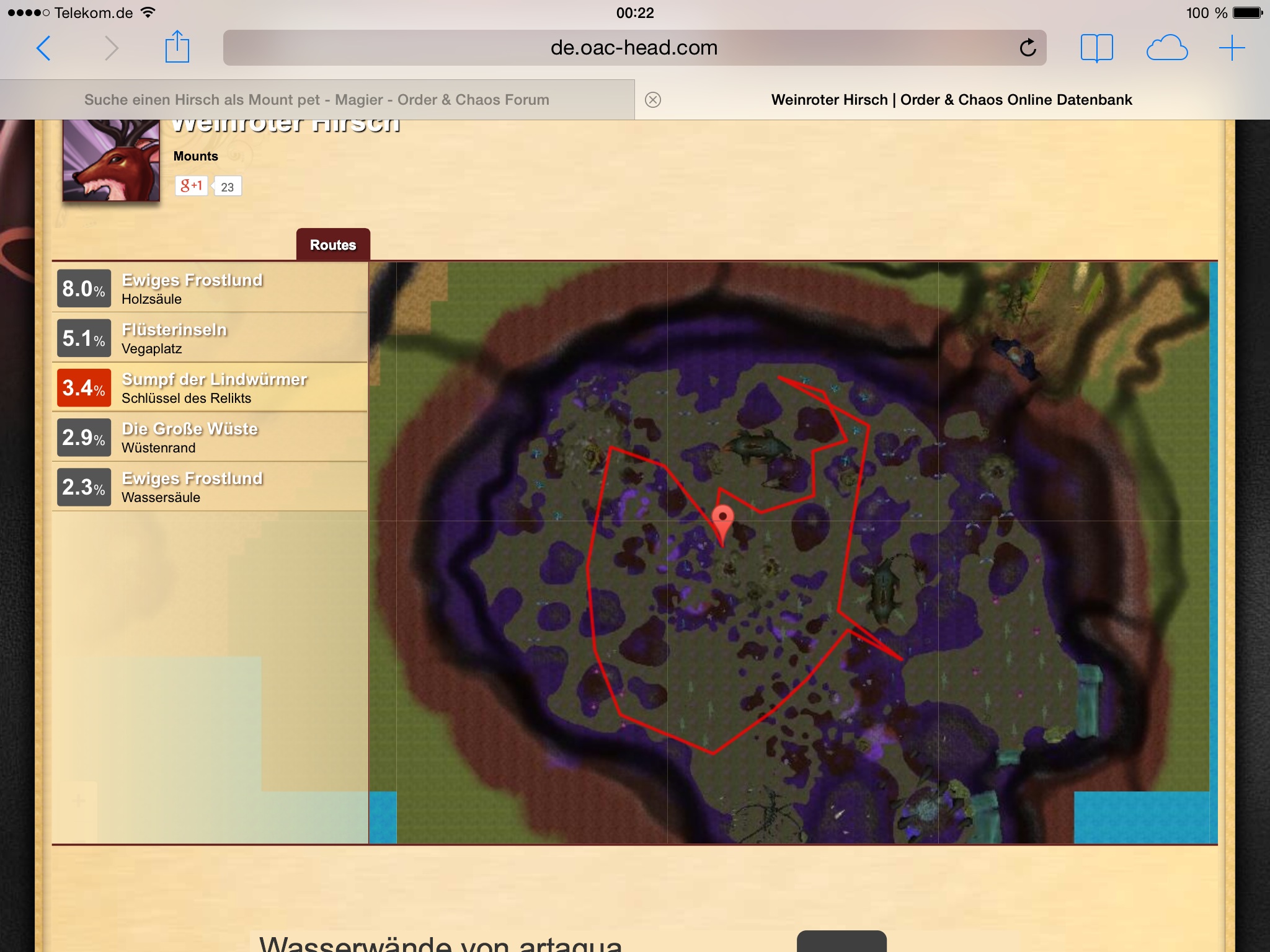Tap the Safari forward arrow
This screenshot has width=1270, height=952.
111,48
